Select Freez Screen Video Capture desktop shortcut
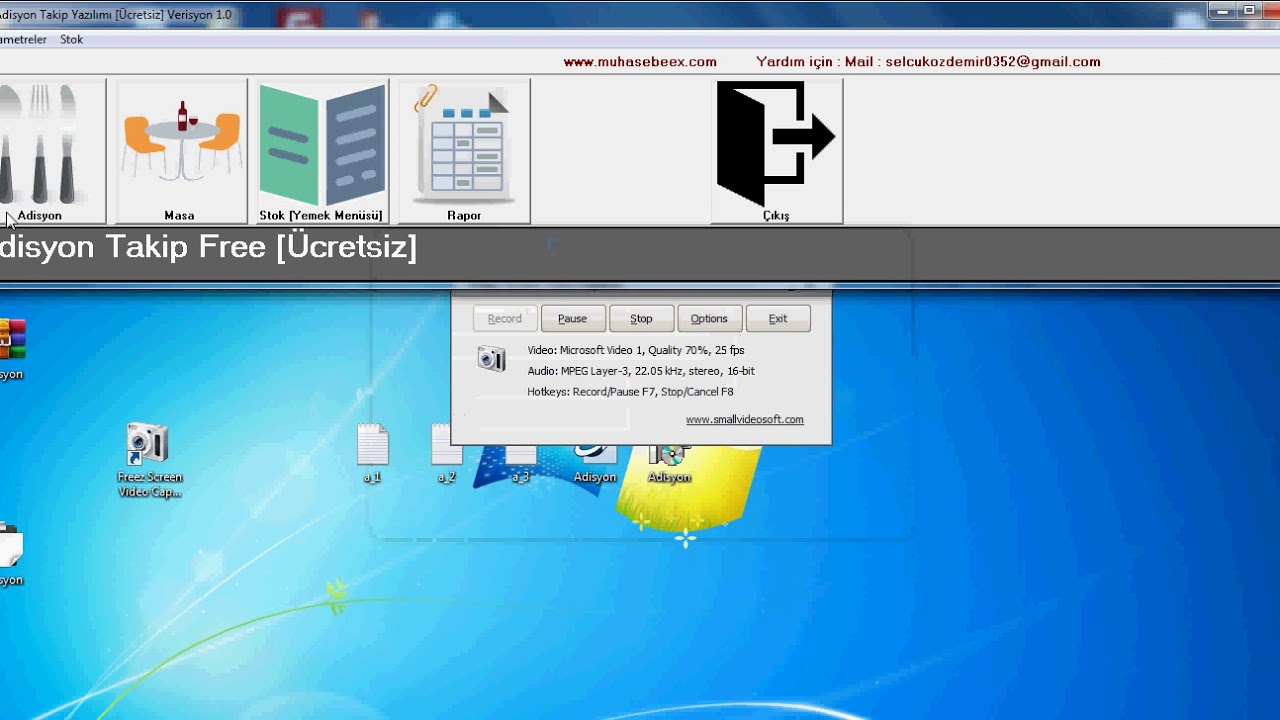Image resolution: width=1280 pixels, height=720 pixels. (x=149, y=460)
